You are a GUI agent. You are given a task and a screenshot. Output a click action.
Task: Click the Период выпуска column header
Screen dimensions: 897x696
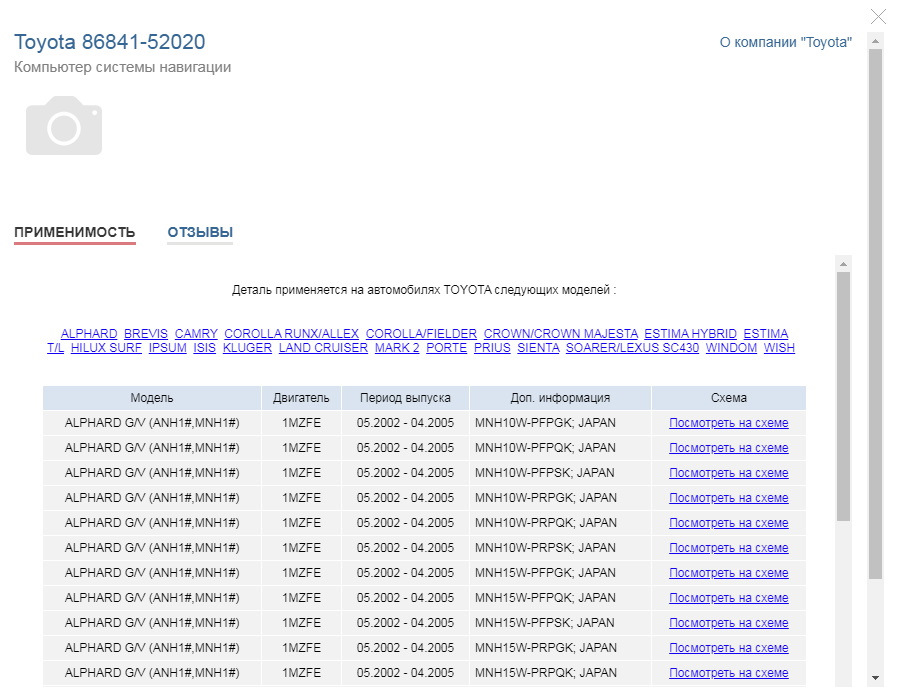click(x=405, y=398)
